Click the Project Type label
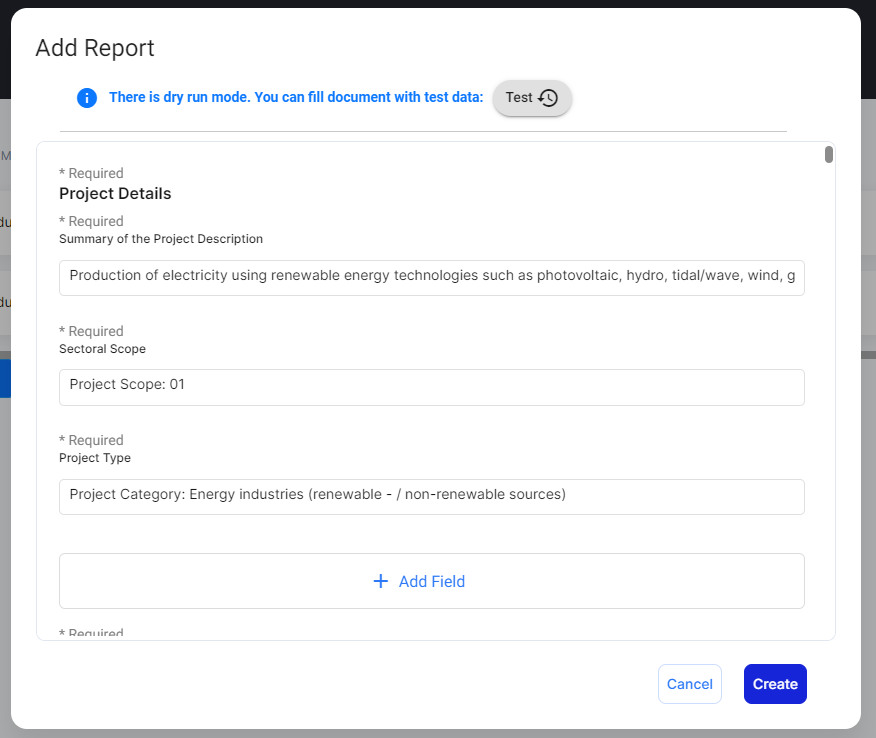The height and width of the screenshot is (738, 876). point(95,458)
